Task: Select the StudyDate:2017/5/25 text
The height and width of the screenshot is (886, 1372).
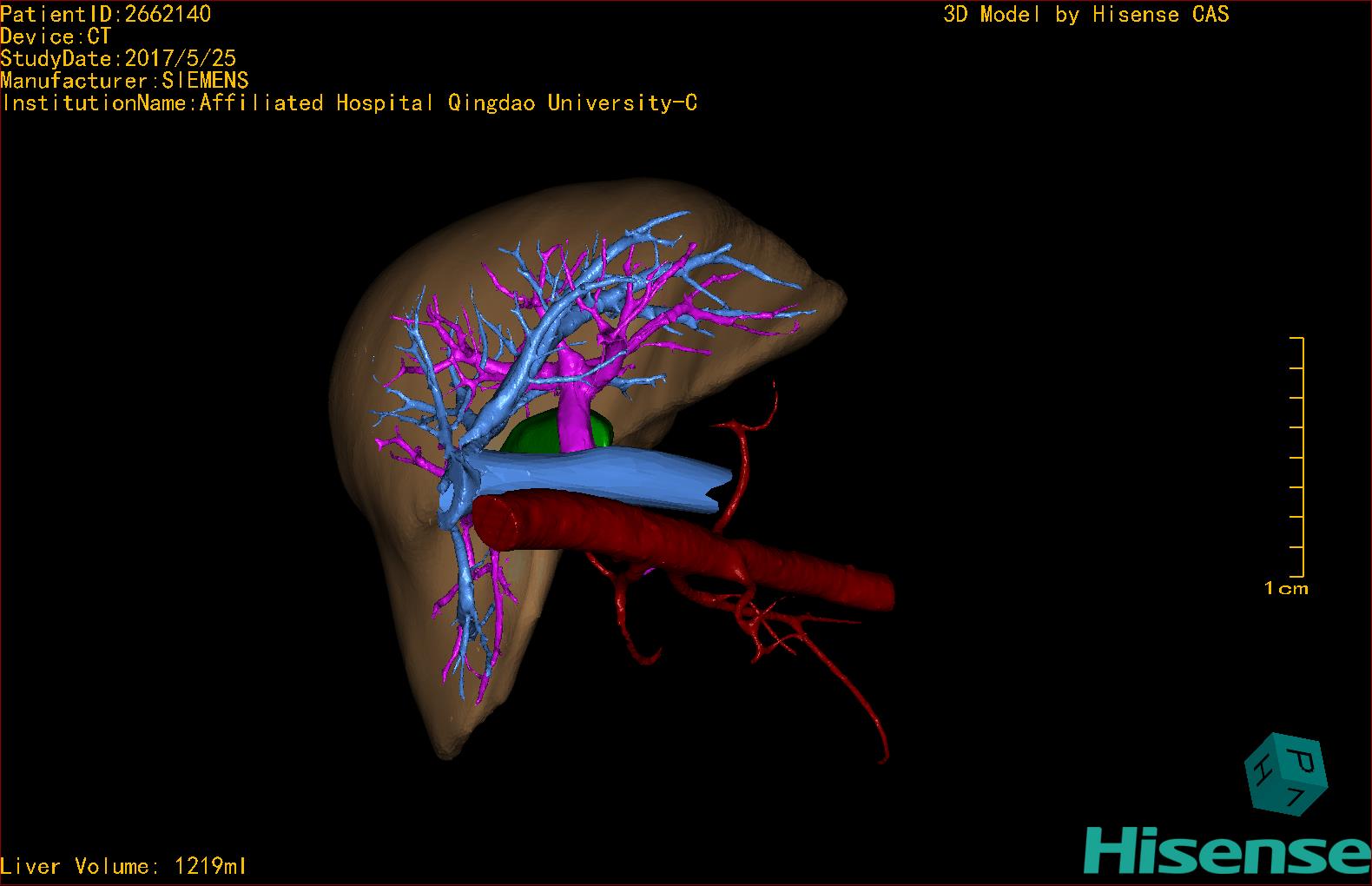Action: click(x=118, y=58)
